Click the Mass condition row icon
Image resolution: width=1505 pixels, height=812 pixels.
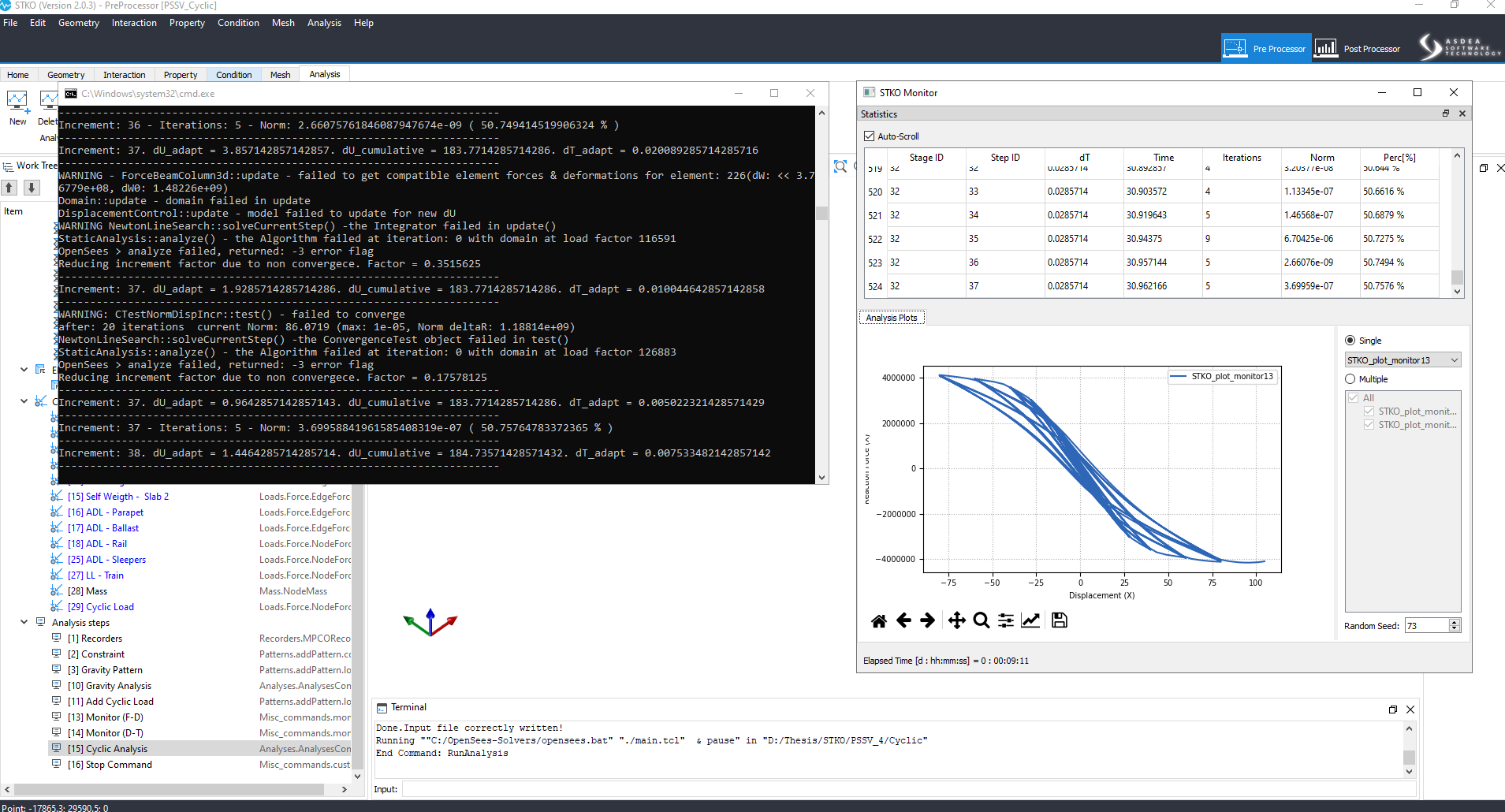57,590
